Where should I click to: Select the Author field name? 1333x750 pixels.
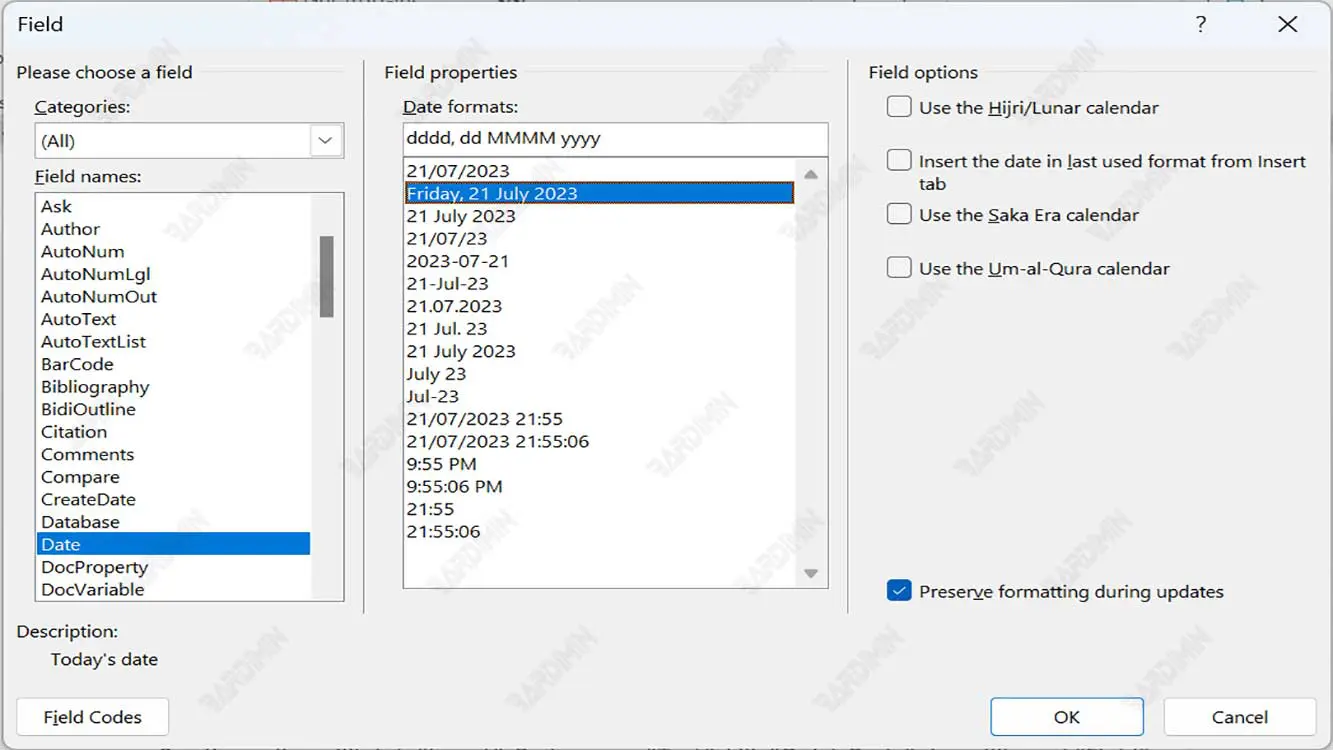[x=70, y=229]
